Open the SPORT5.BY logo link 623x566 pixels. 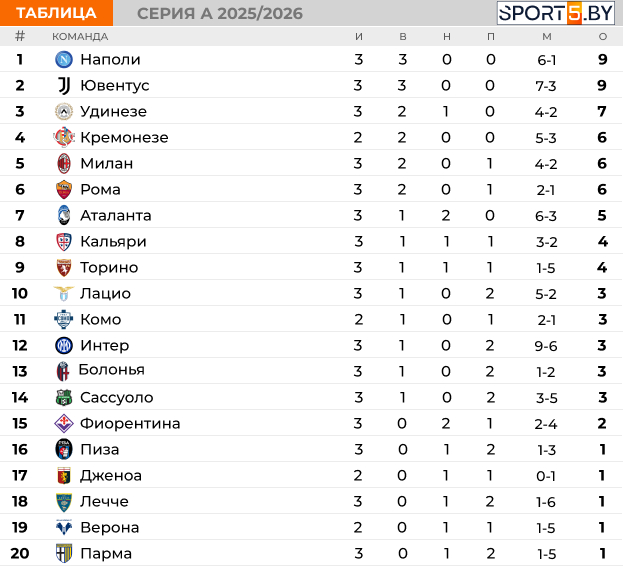[556, 13]
